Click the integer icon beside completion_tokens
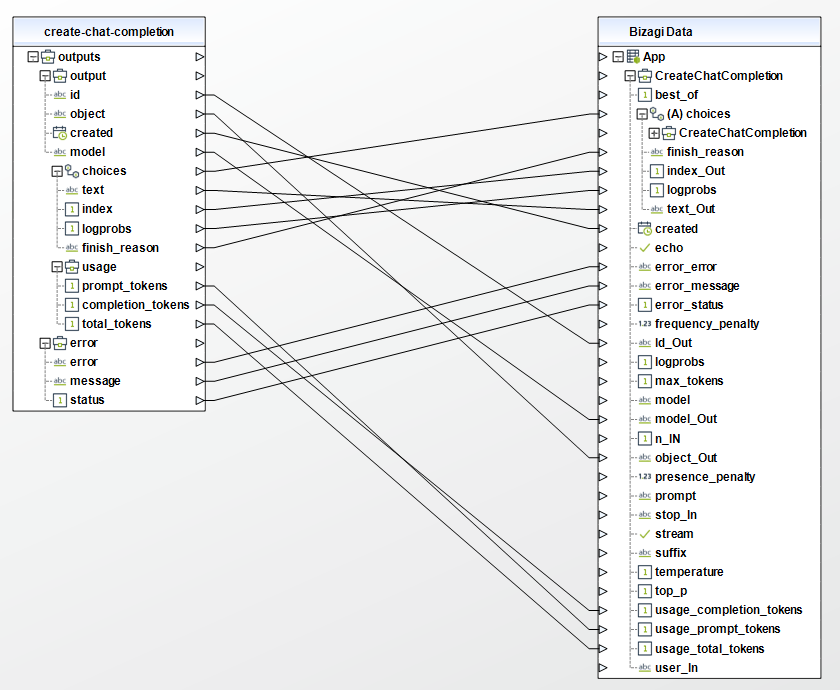The height and width of the screenshot is (690, 840). pyautogui.click(x=72, y=305)
